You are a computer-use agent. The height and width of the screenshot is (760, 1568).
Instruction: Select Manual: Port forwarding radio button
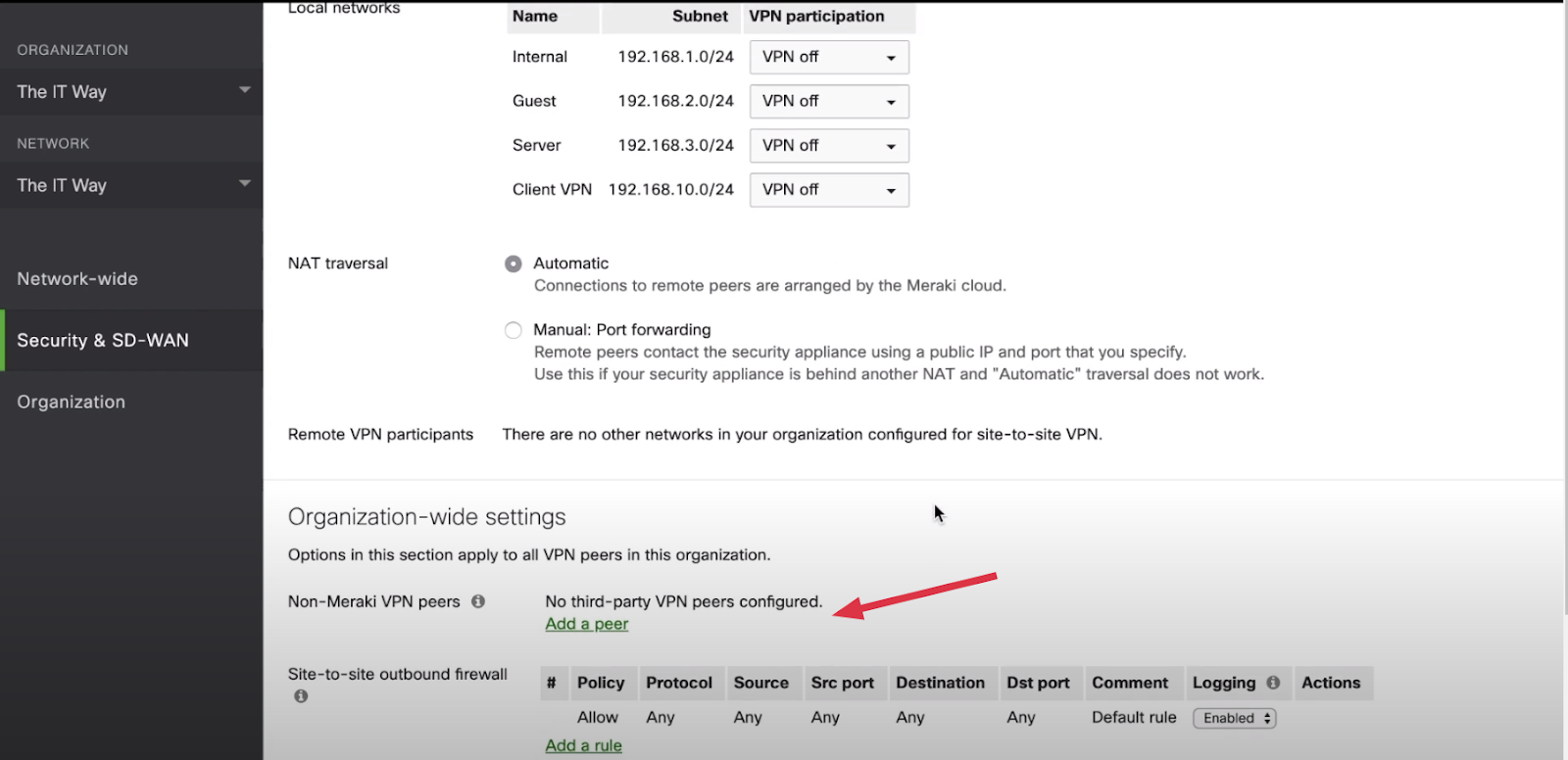pos(513,330)
